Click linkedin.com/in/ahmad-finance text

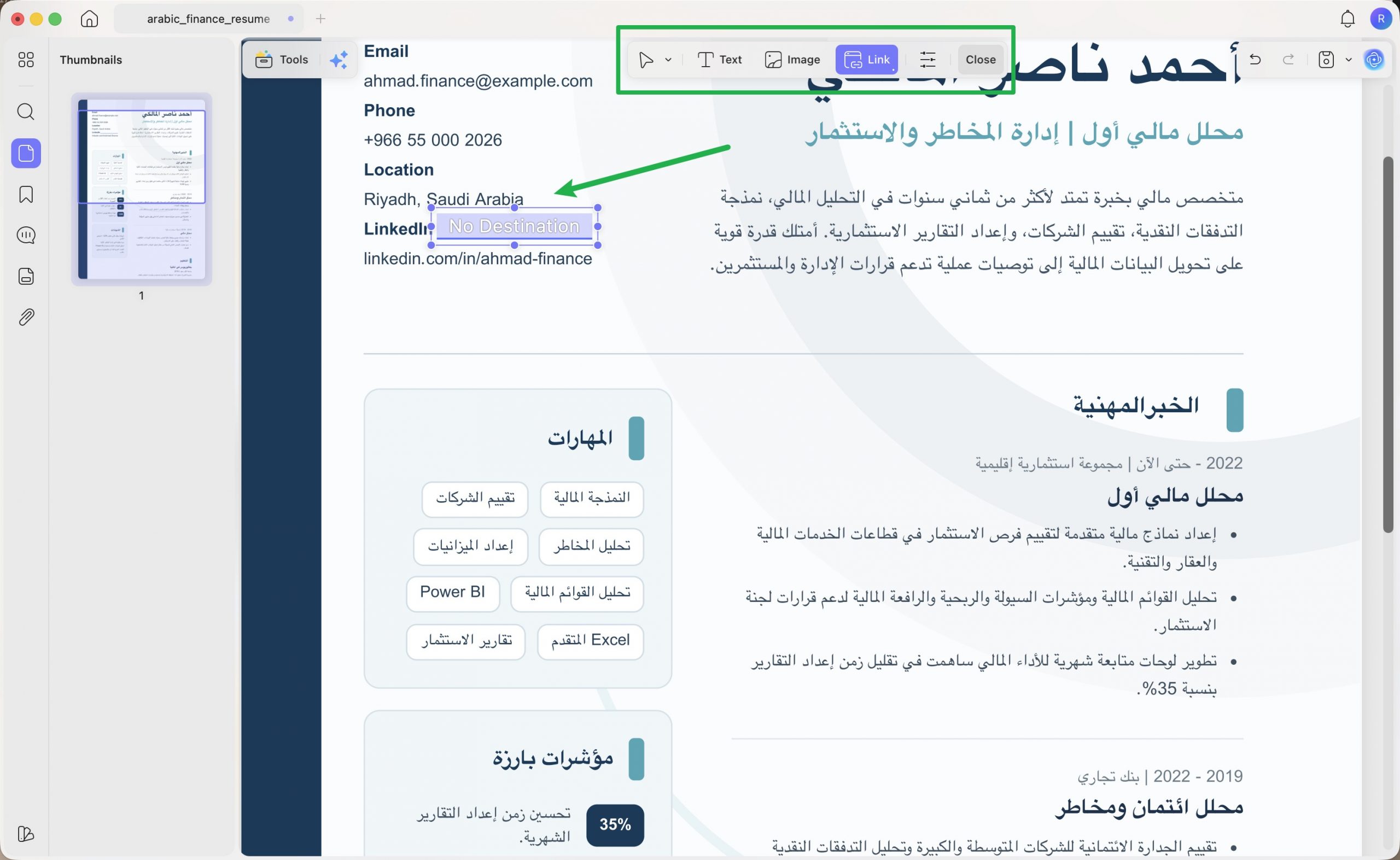[478, 258]
